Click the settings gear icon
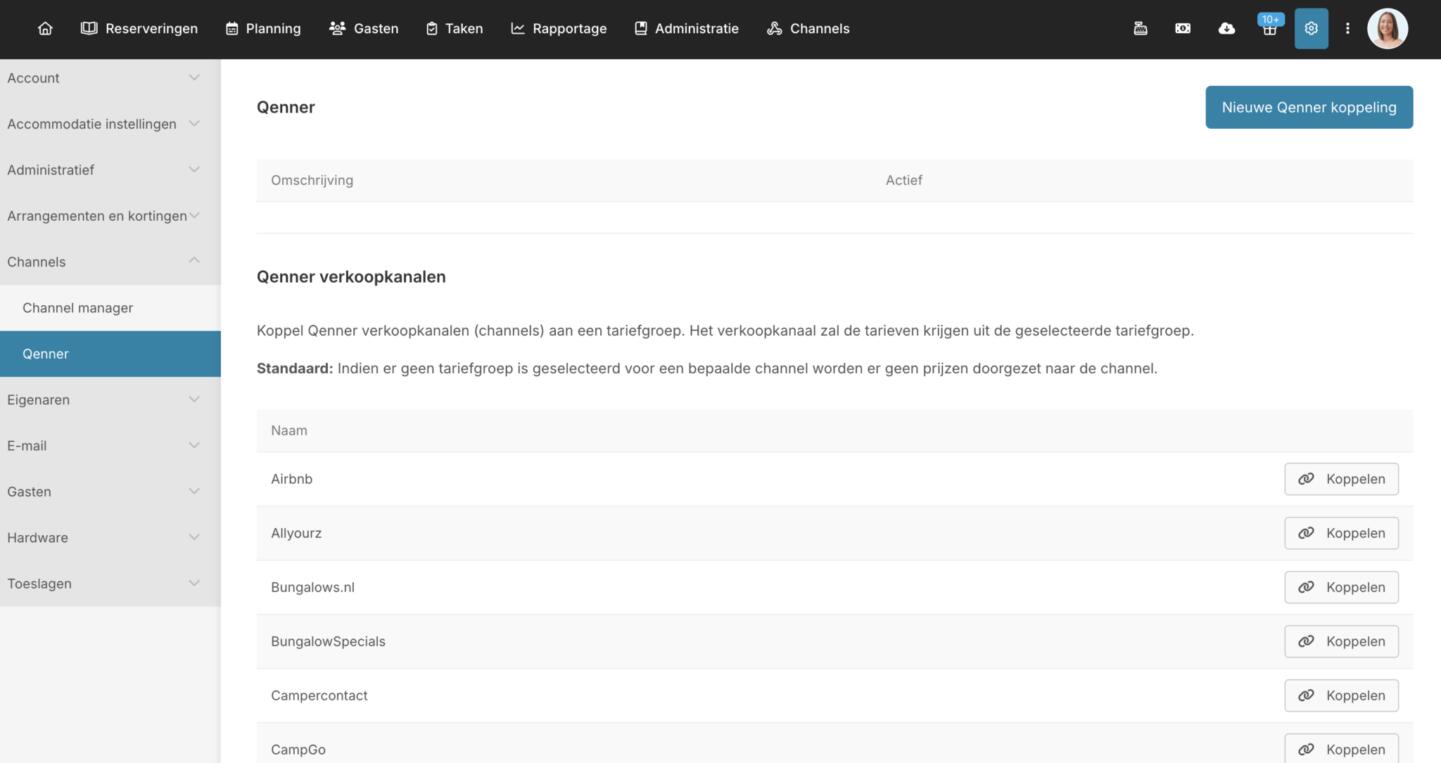 pos(1311,29)
